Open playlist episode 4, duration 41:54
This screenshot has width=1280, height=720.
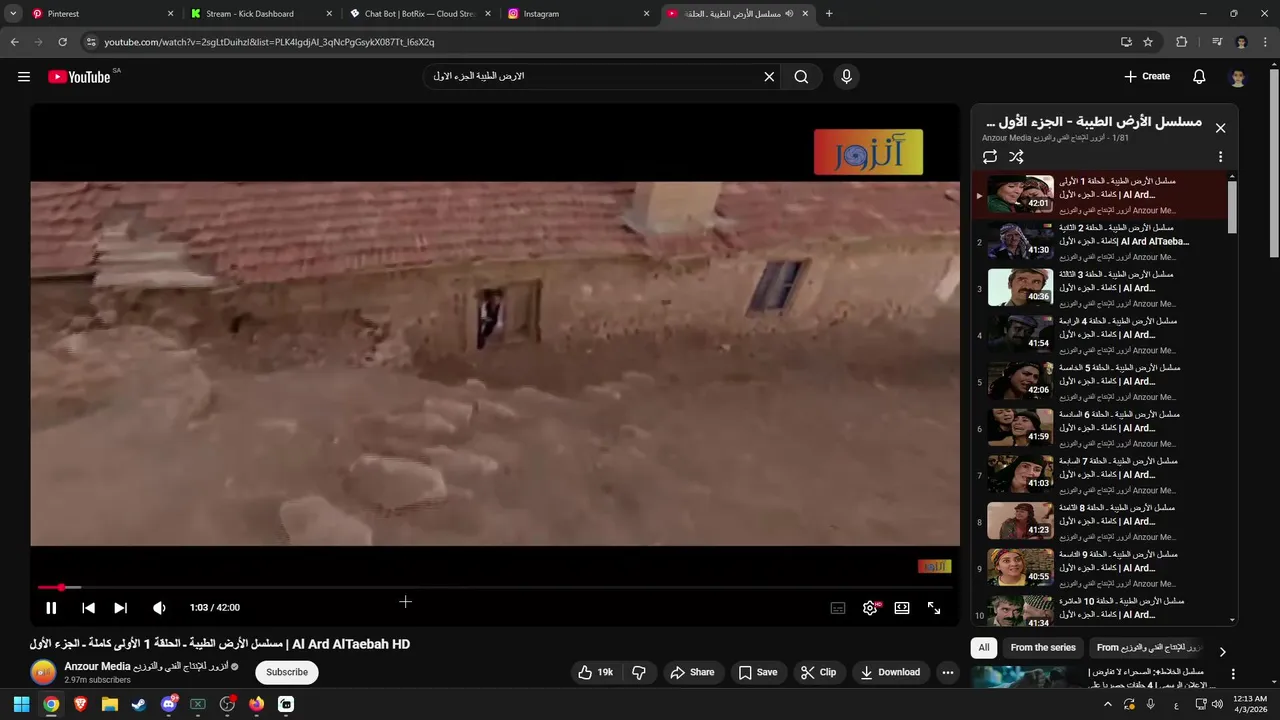click(1100, 336)
